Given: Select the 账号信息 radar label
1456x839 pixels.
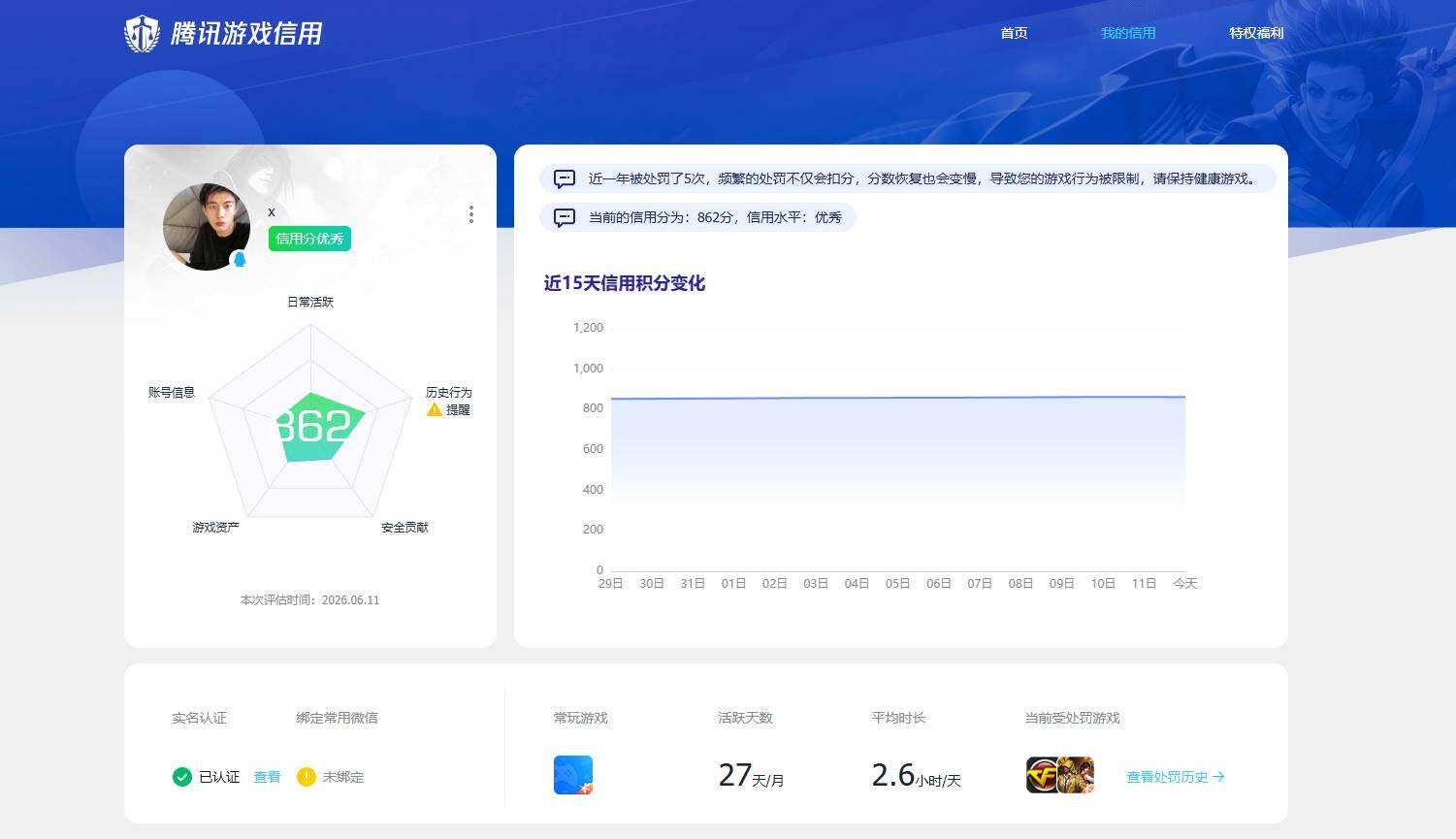Looking at the screenshot, I should pyautogui.click(x=172, y=392).
